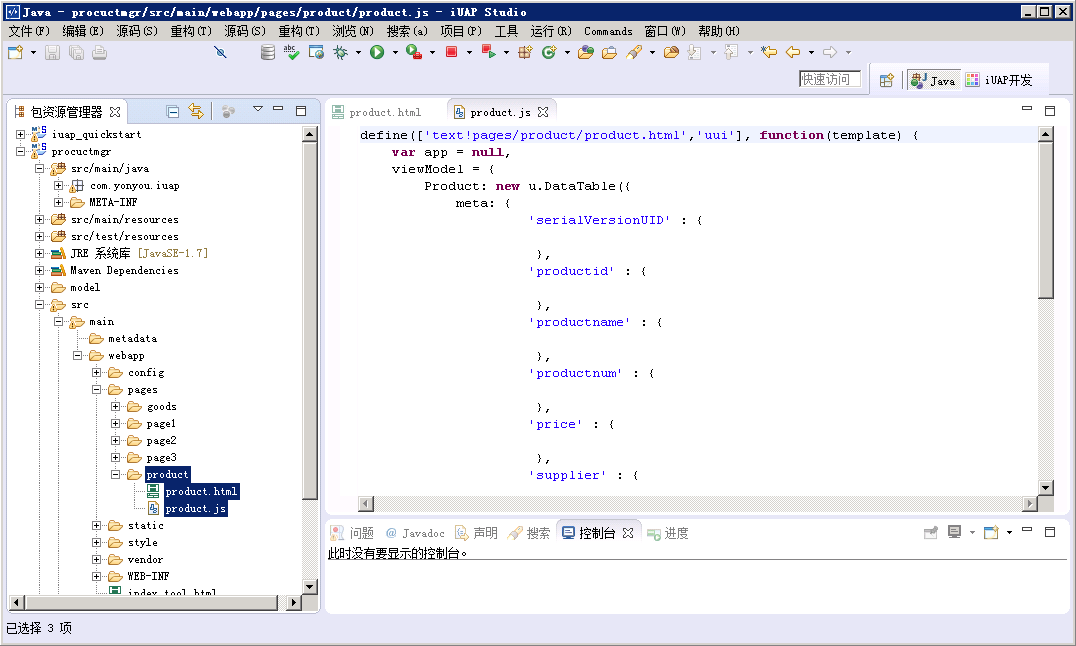Click the green Run button in toolbar
This screenshot has width=1076, height=646.
(x=377, y=52)
